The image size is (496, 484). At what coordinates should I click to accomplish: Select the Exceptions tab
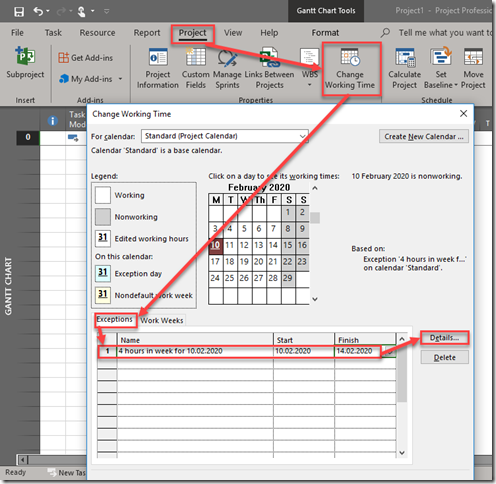(x=115, y=320)
